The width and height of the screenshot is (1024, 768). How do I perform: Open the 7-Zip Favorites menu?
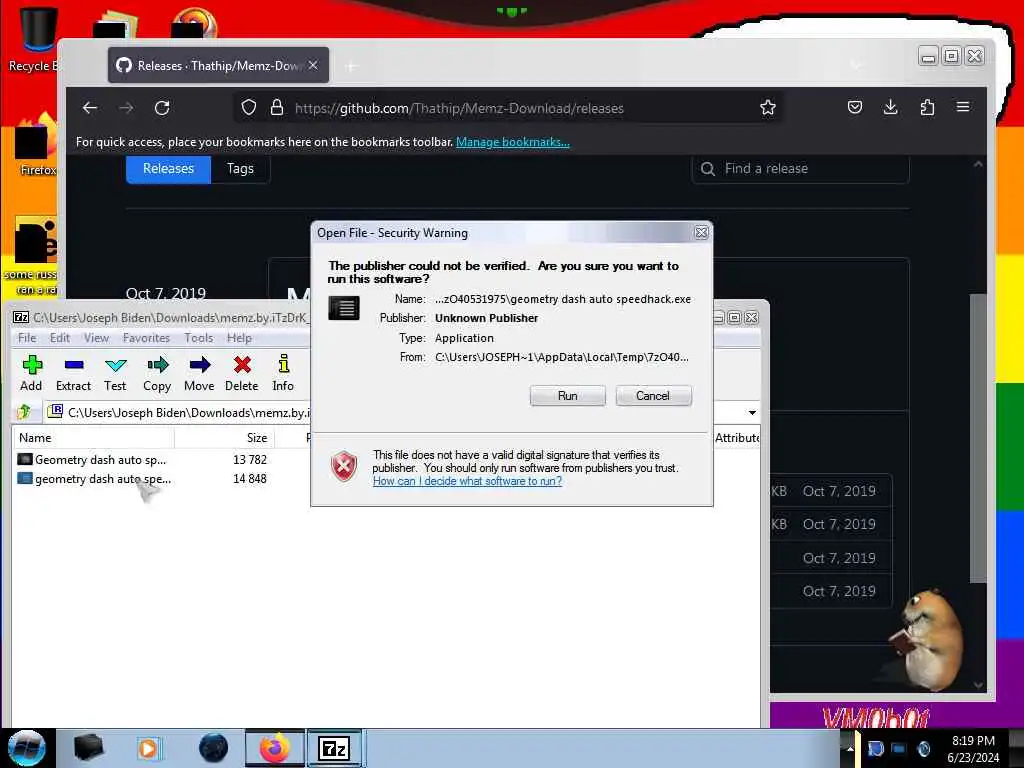click(146, 338)
